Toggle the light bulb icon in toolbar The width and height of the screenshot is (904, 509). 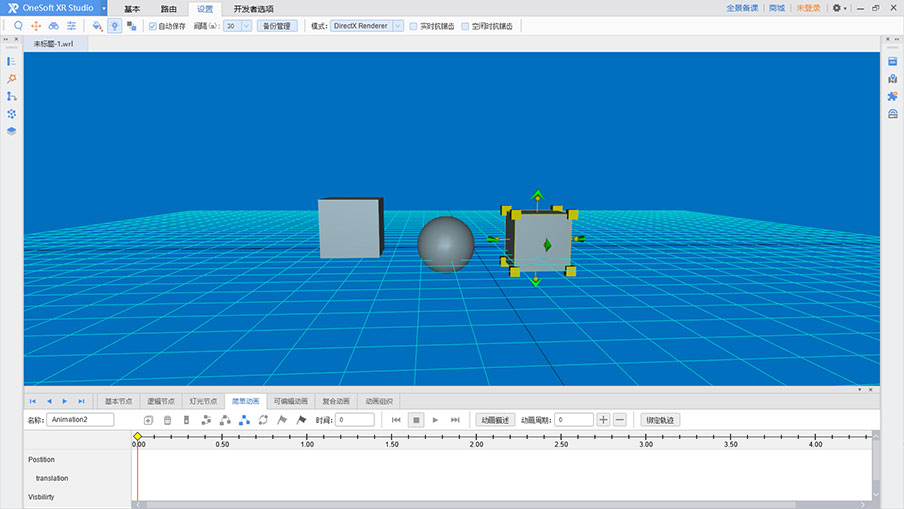point(114,26)
